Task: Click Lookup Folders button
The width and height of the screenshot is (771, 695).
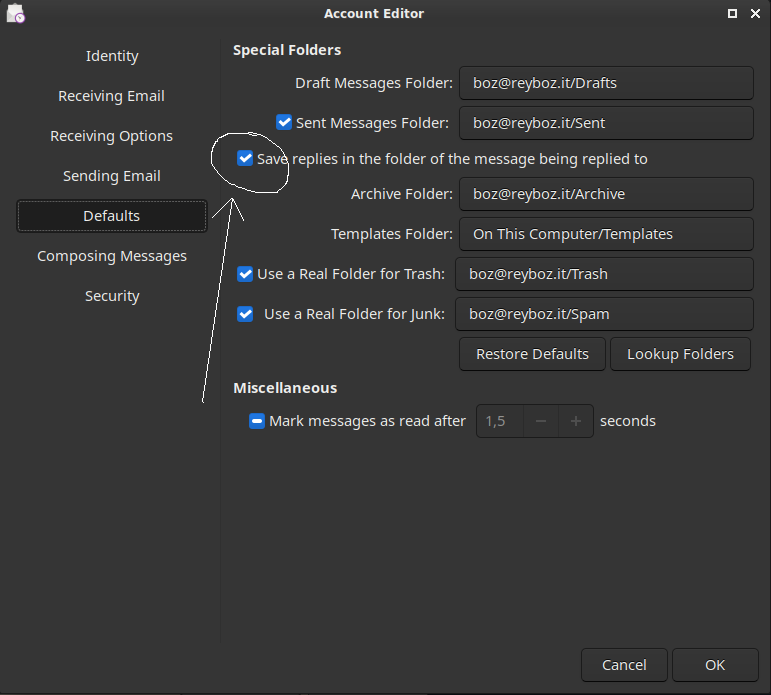Action: pos(680,354)
